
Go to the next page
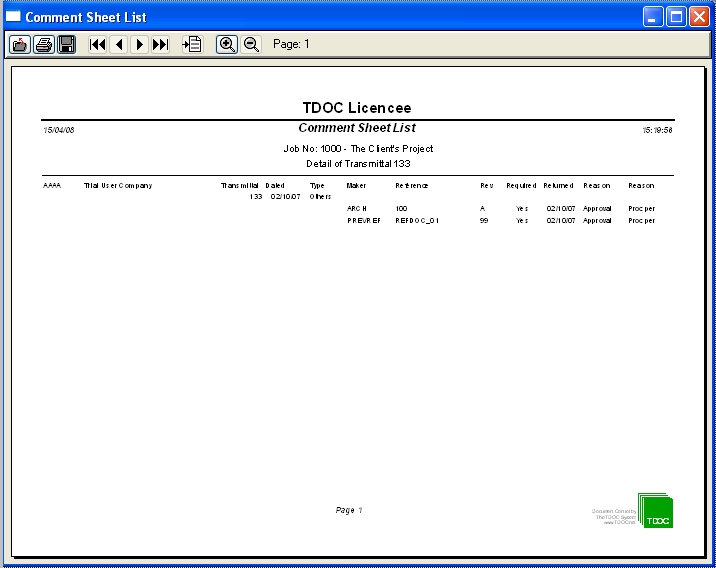(x=140, y=44)
